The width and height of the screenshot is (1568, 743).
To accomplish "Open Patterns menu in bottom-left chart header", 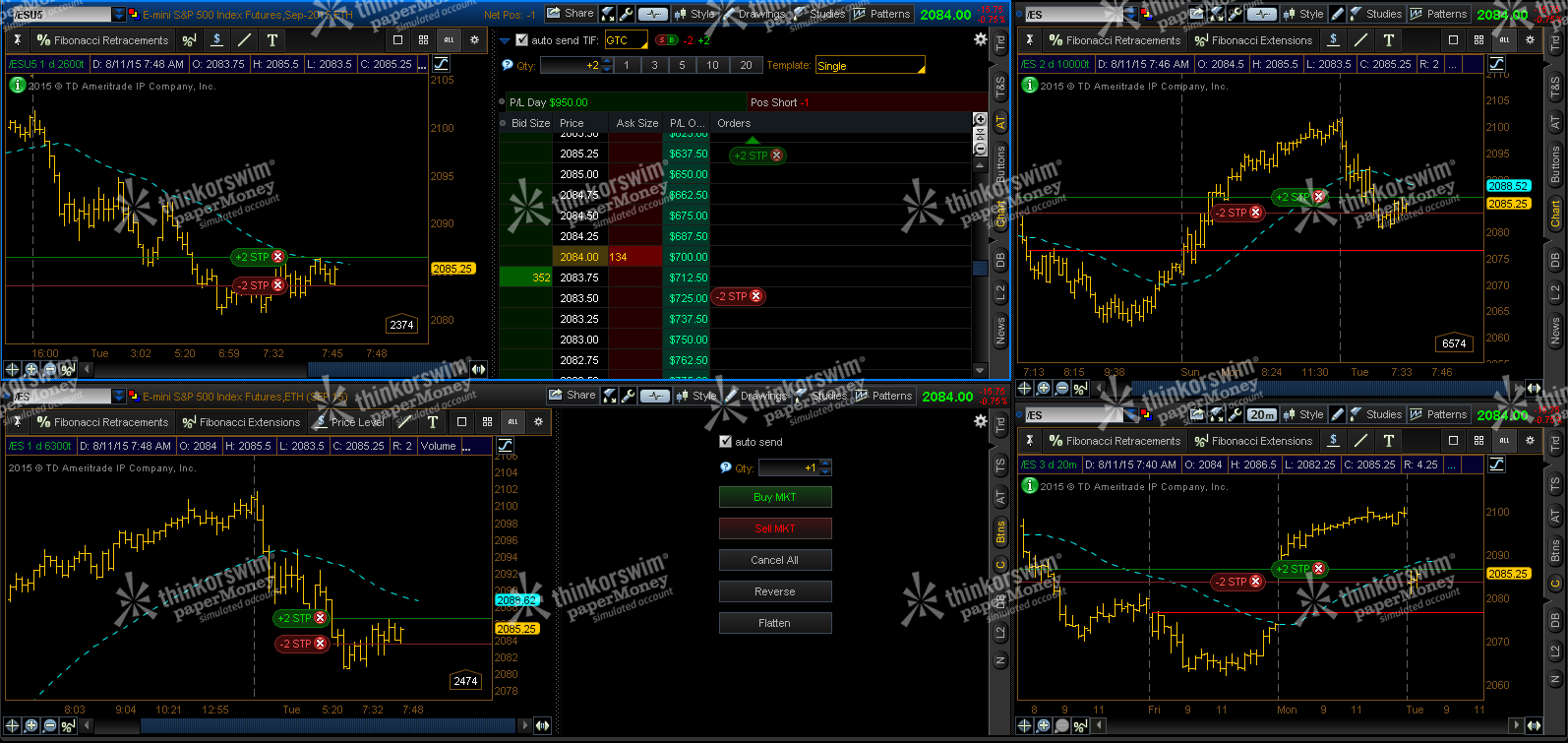I will [884, 396].
